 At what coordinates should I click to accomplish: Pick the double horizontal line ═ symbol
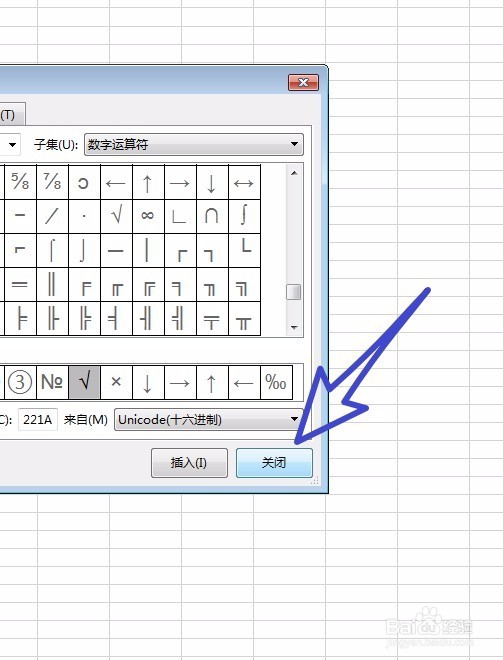tap(21, 285)
